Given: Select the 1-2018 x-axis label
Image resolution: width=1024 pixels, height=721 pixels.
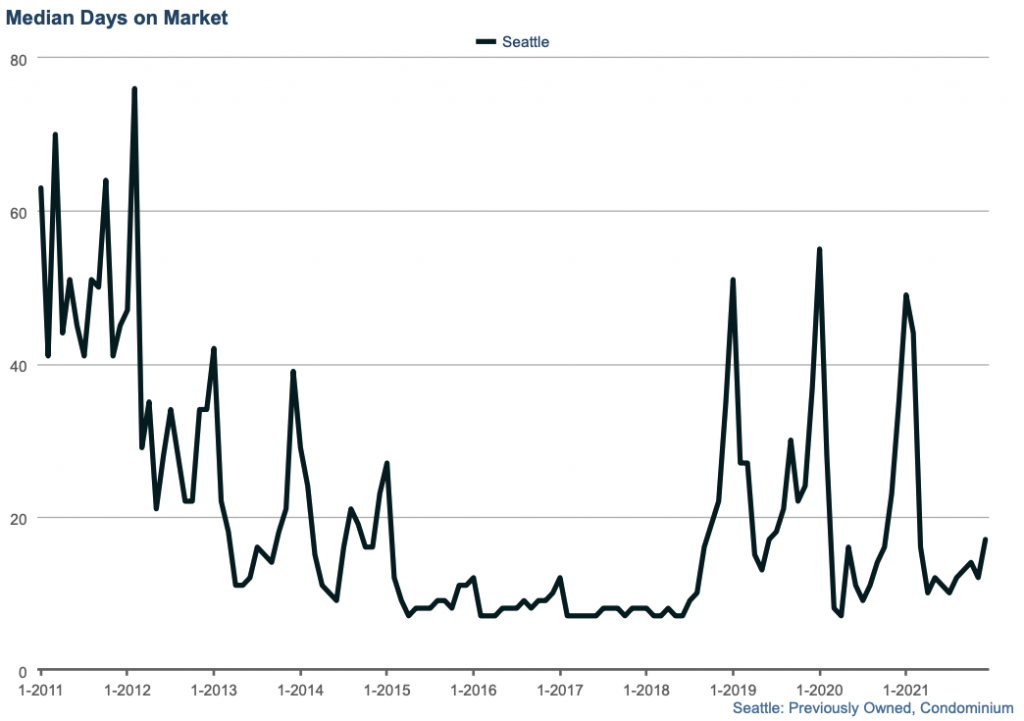Looking at the screenshot, I should point(646,690).
